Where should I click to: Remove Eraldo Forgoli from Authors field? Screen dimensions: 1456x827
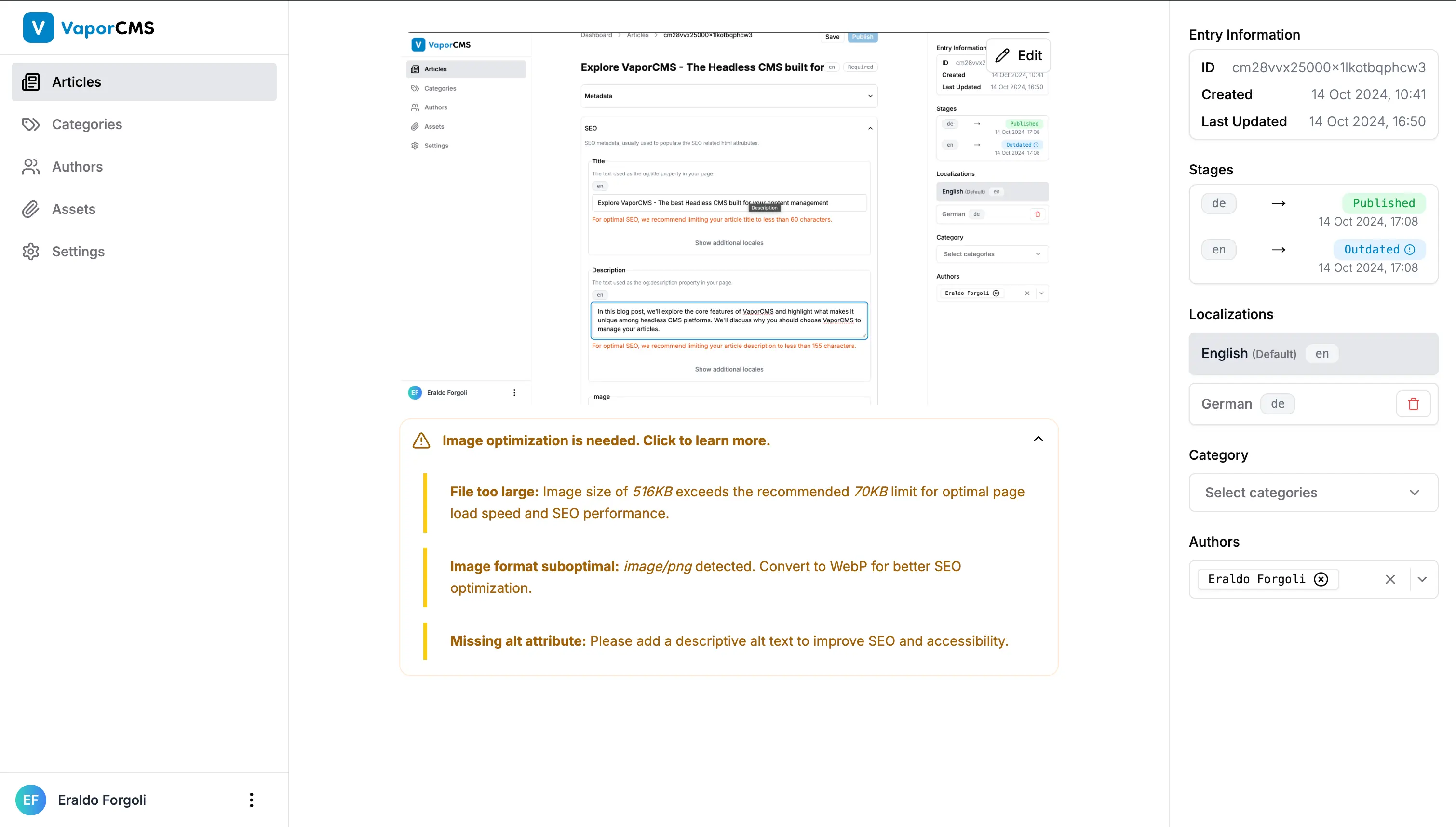pyautogui.click(x=1321, y=579)
